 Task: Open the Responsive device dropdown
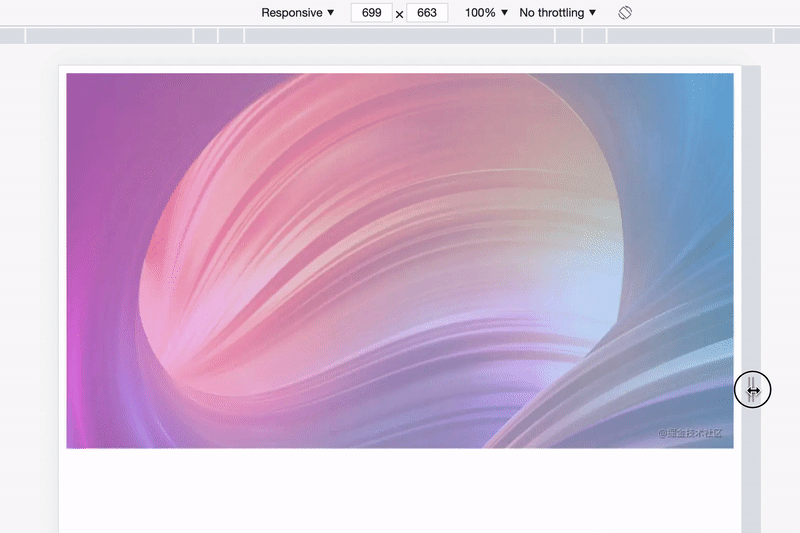coord(297,13)
